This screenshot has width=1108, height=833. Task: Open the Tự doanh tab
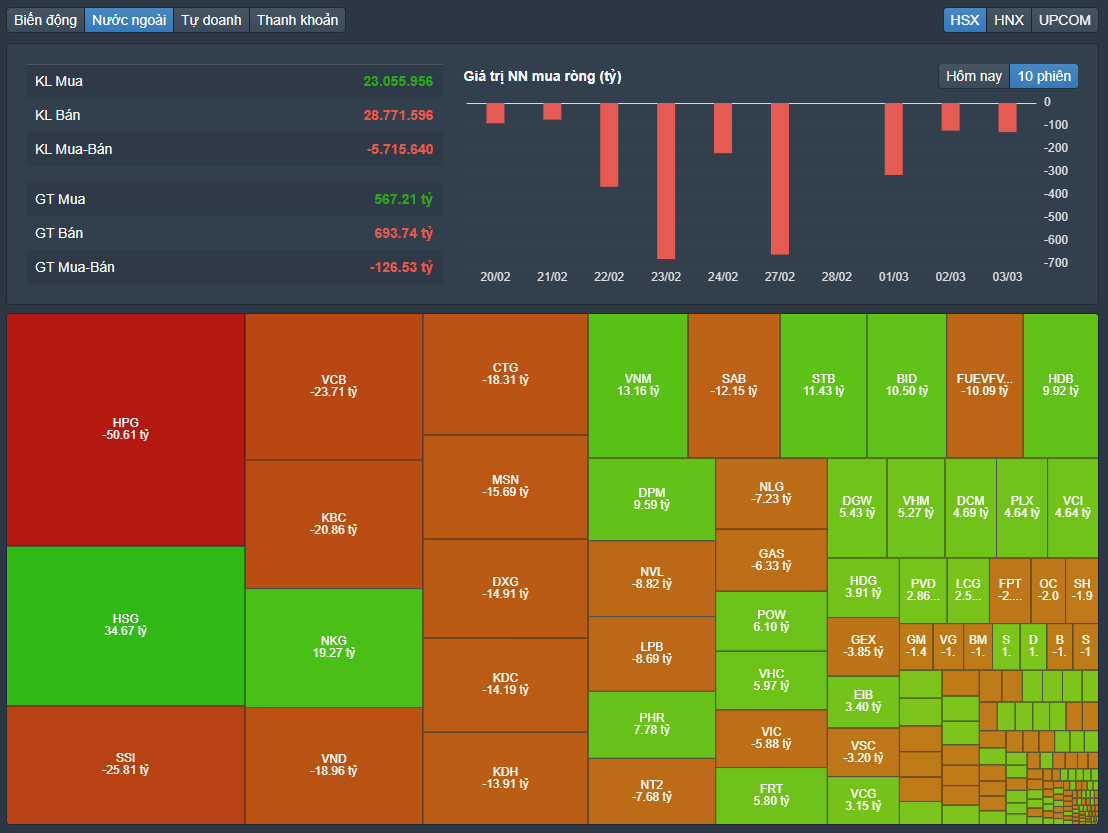tap(211, 20)
